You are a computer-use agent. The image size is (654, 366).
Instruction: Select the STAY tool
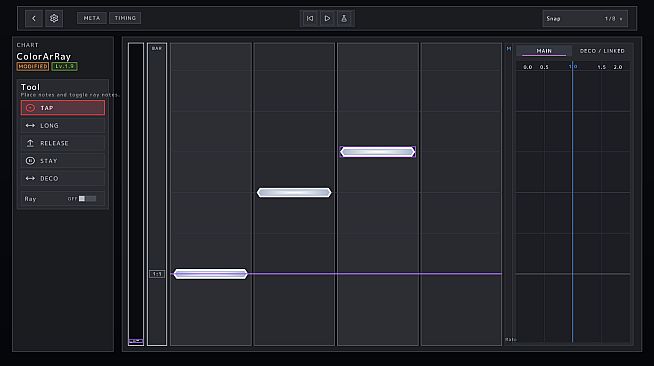(x=63, y=160)
